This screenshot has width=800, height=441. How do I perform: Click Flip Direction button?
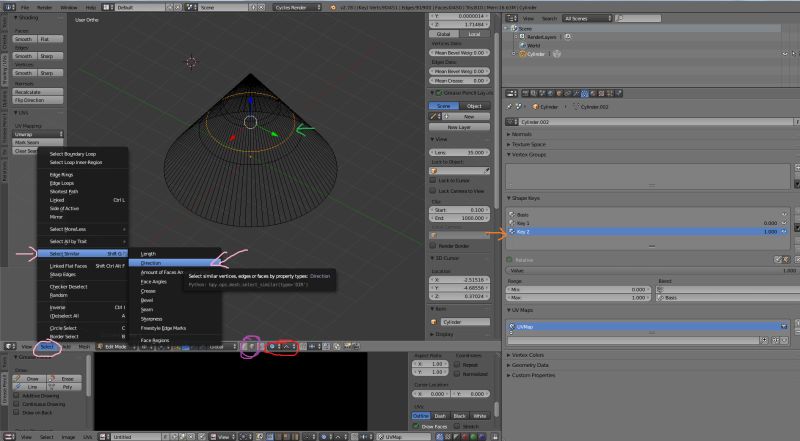tap(38, 100)
